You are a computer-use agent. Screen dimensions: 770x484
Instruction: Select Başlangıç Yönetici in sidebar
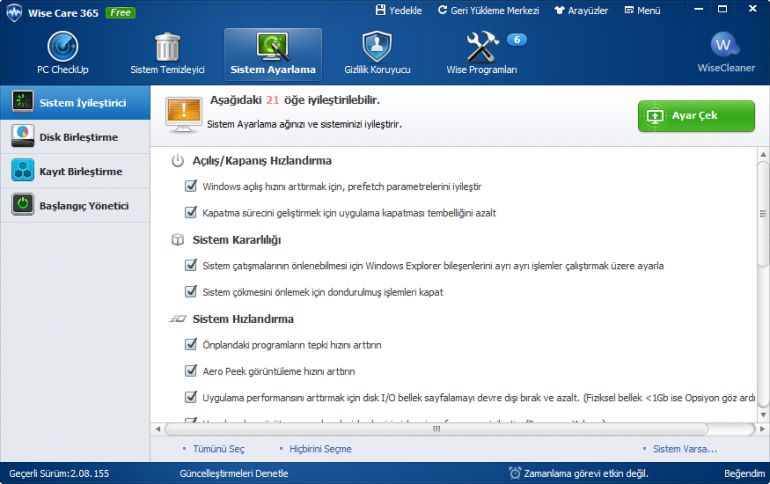coord(75,205)
